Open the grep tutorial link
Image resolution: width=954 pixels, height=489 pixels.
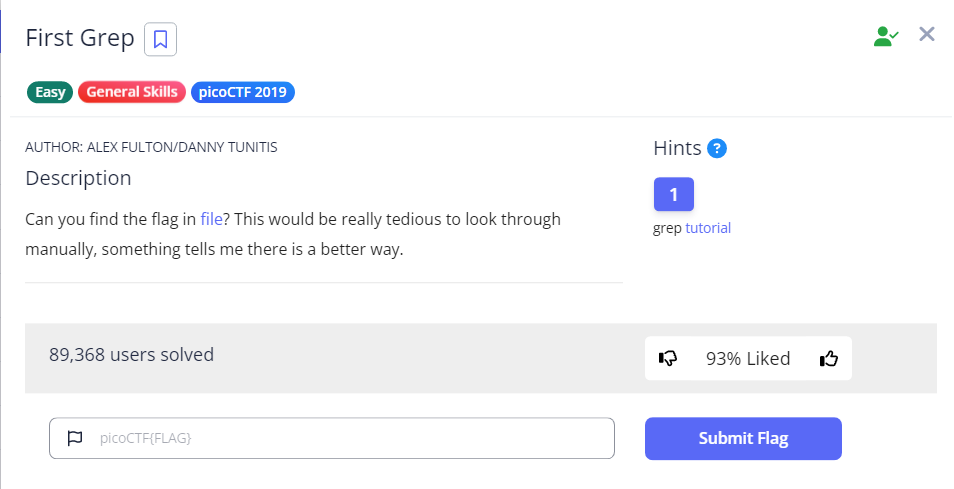[x=708, y=228]
